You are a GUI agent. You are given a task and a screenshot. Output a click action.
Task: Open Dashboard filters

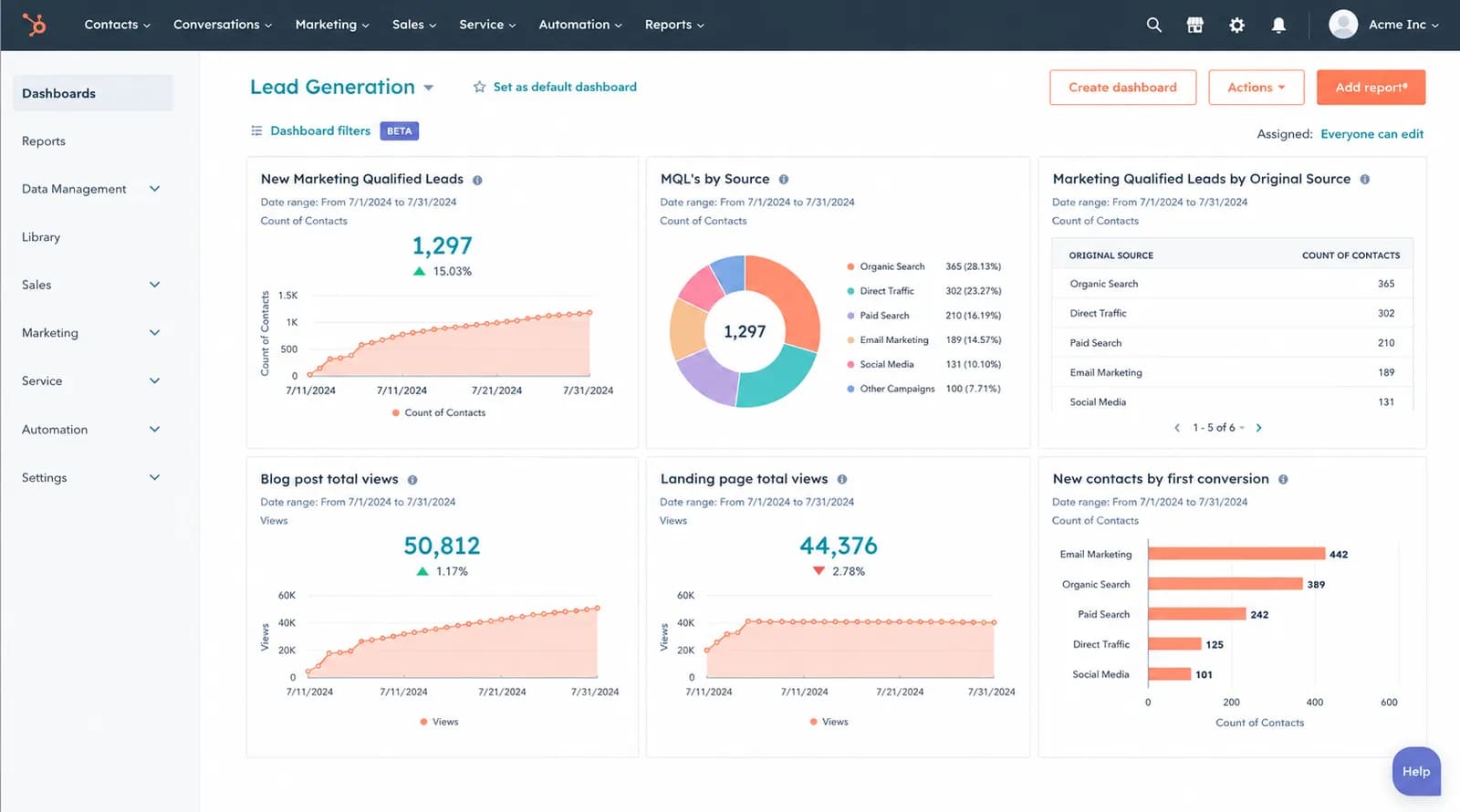[x=320, y=130]
